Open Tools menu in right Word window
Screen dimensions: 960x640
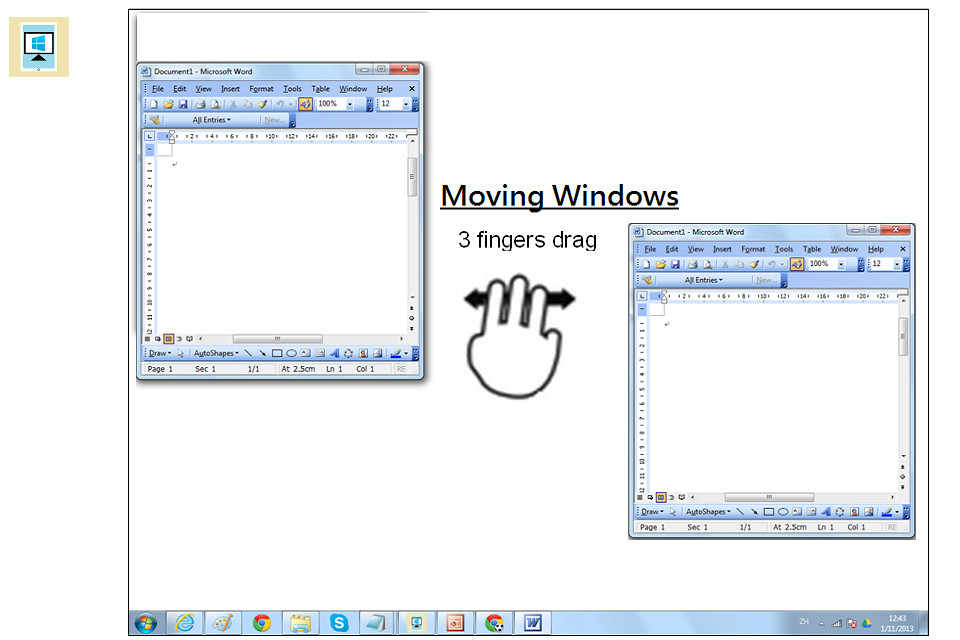(784, 249)
